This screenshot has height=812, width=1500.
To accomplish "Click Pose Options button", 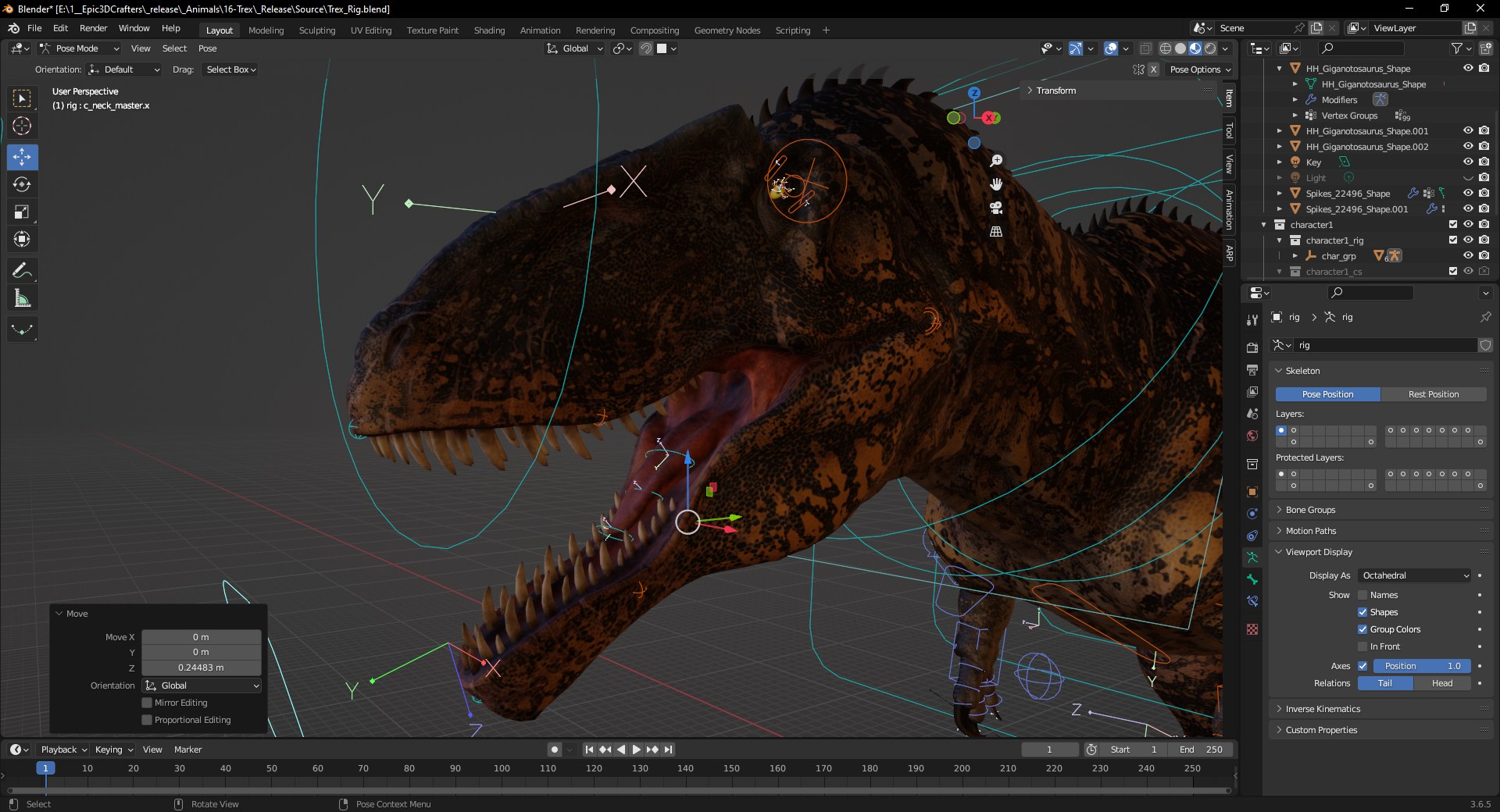I will tap(1200, 69).
